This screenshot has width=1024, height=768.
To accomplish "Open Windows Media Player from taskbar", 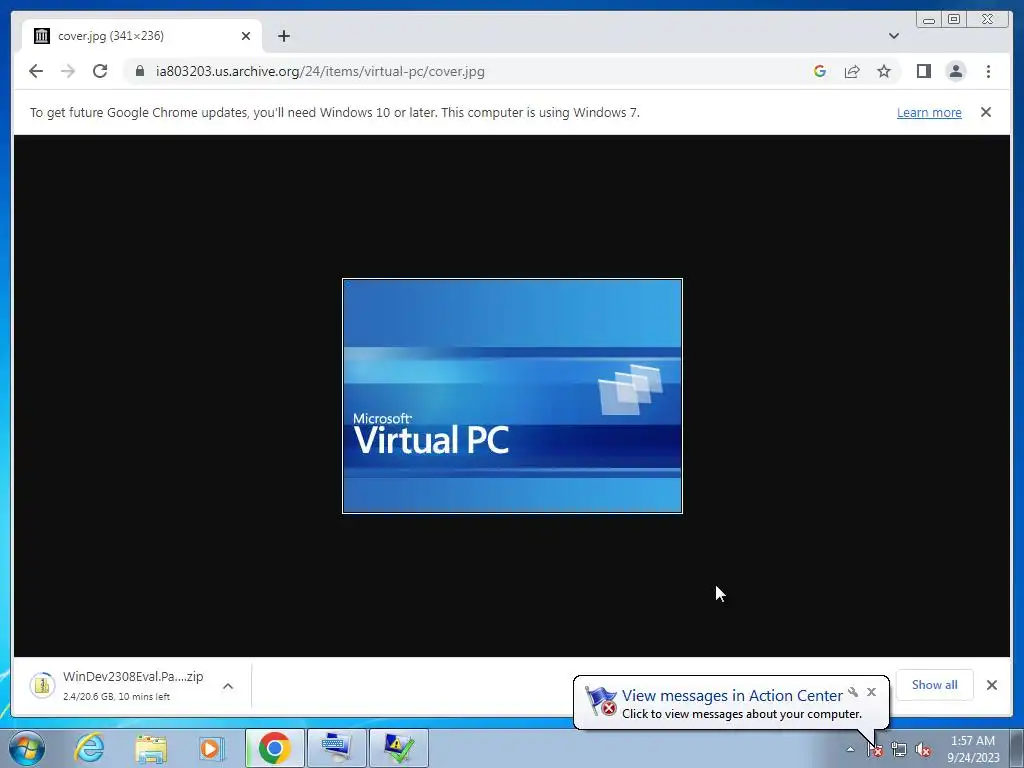I will pyautogui.click(x=211, y=748).
